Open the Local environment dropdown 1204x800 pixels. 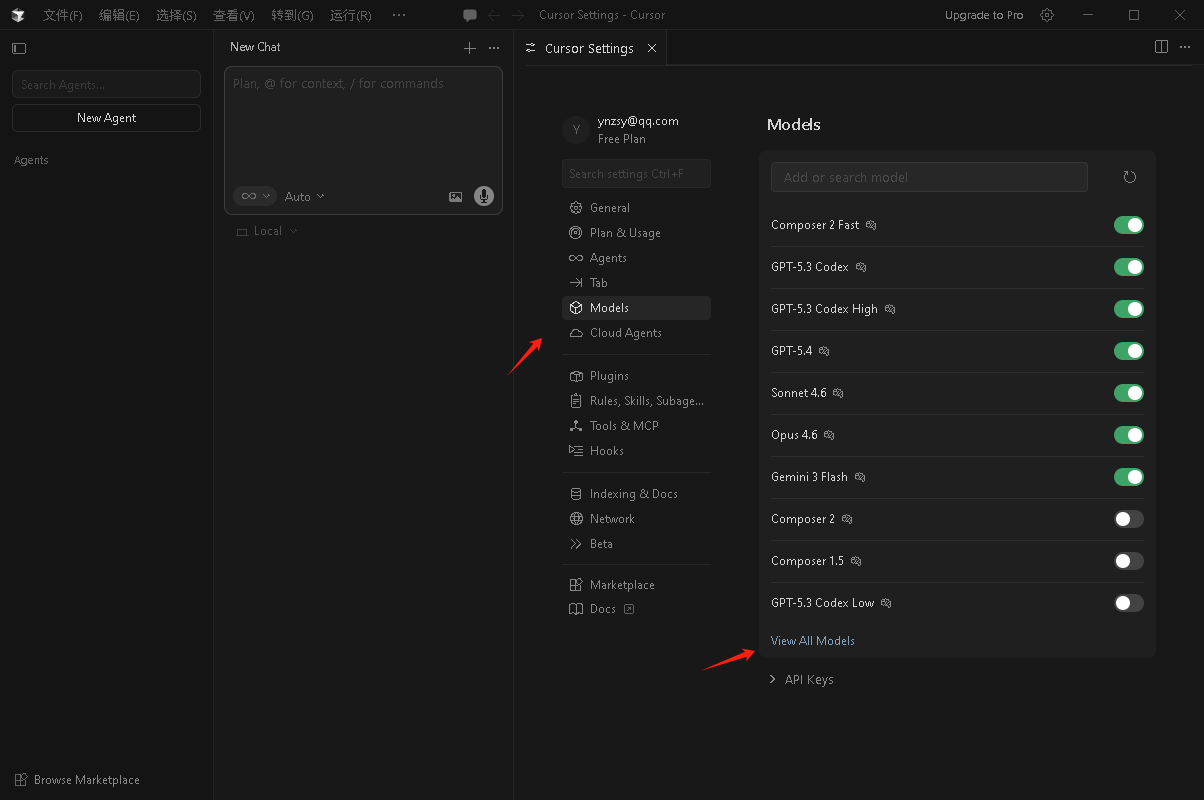267,231
